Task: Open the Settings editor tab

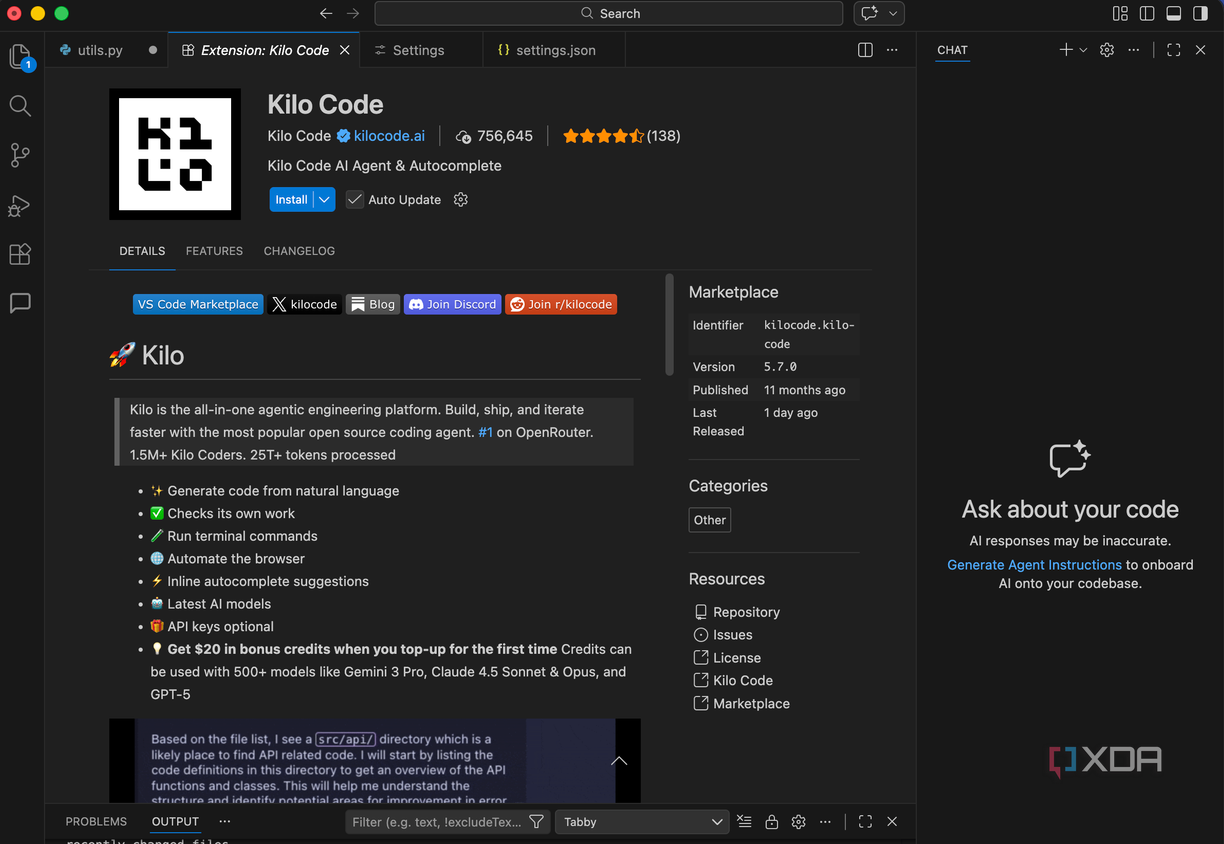Action: (x=418, y=50)
